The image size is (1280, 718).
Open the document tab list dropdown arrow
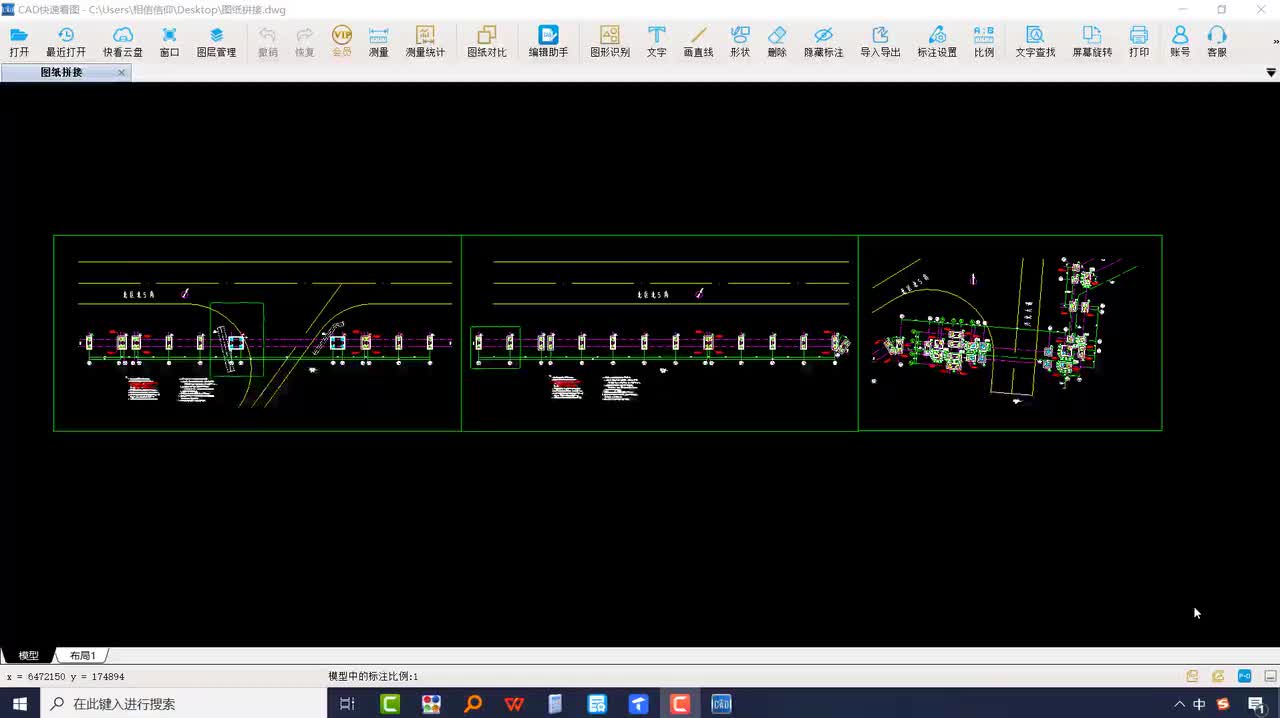coord(1271,73)
